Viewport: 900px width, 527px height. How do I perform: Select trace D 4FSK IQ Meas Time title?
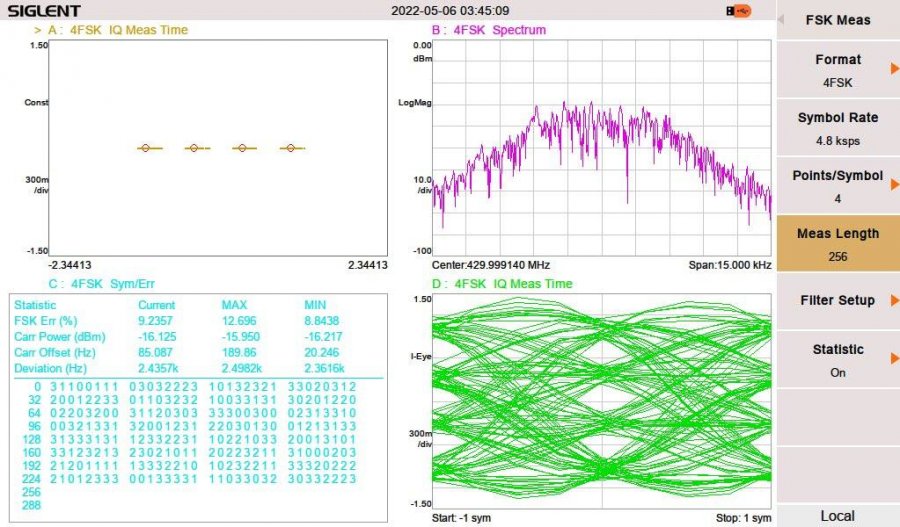point(502,284)
